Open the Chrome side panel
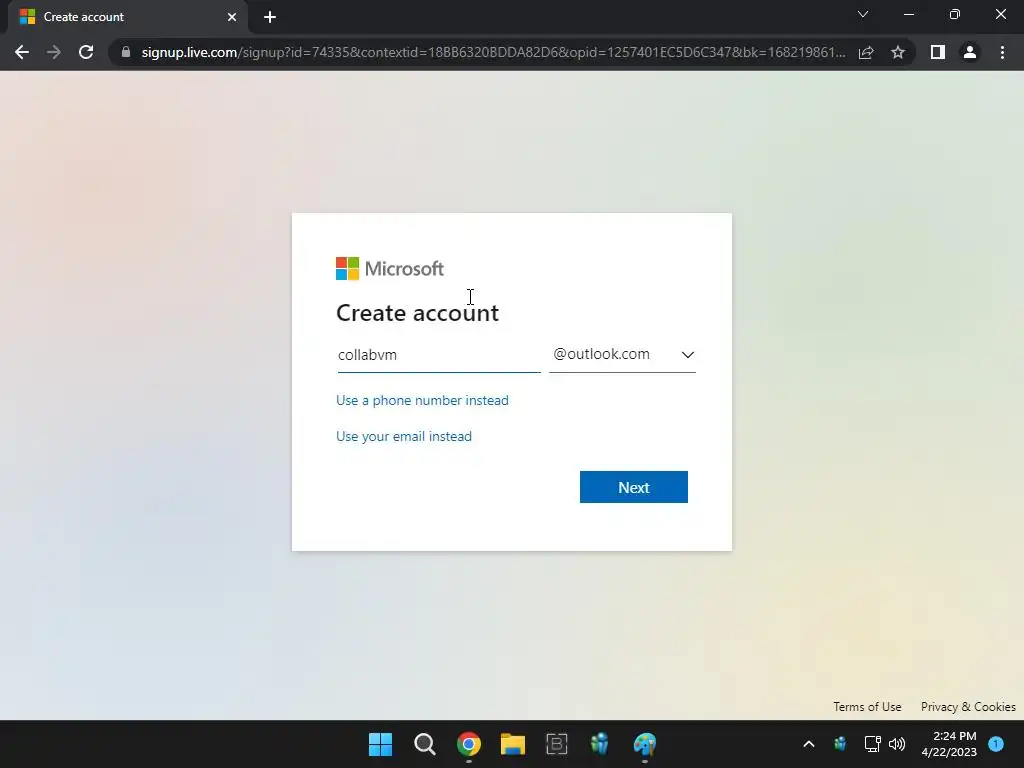 938,52
